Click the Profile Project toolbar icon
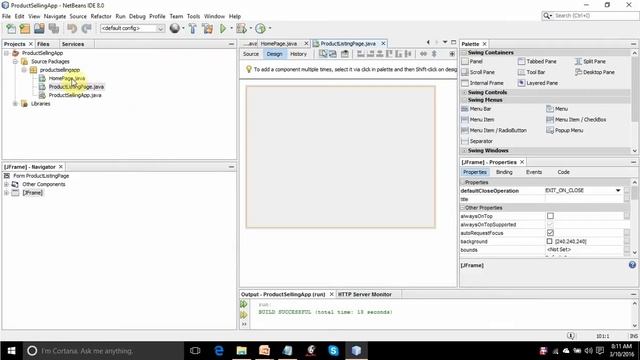 click(x=260, y=28)
